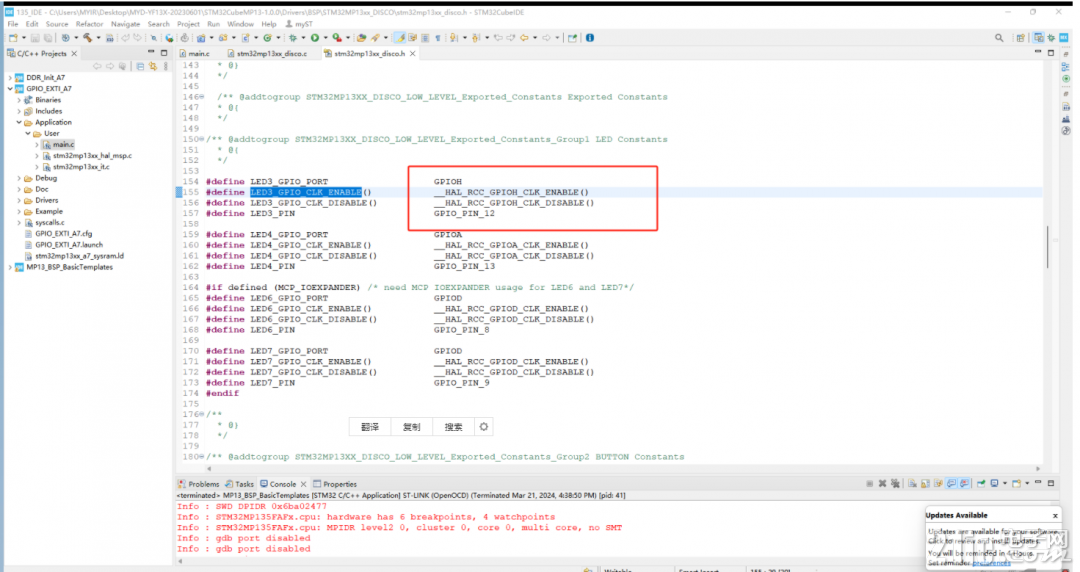Open the Open Console dropdown arrow

1027,484
